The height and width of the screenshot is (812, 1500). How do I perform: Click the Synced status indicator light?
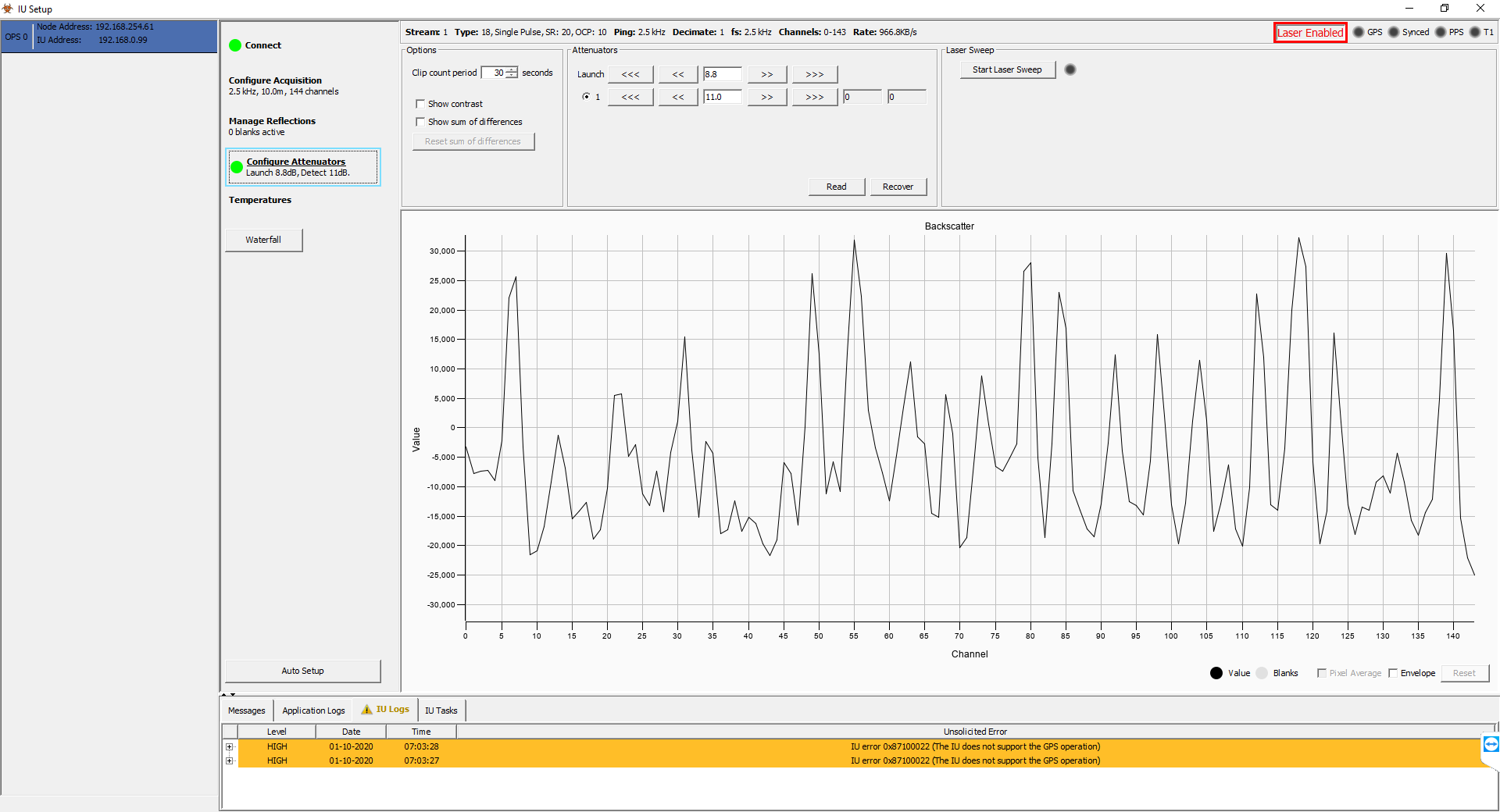(1394, 32)
